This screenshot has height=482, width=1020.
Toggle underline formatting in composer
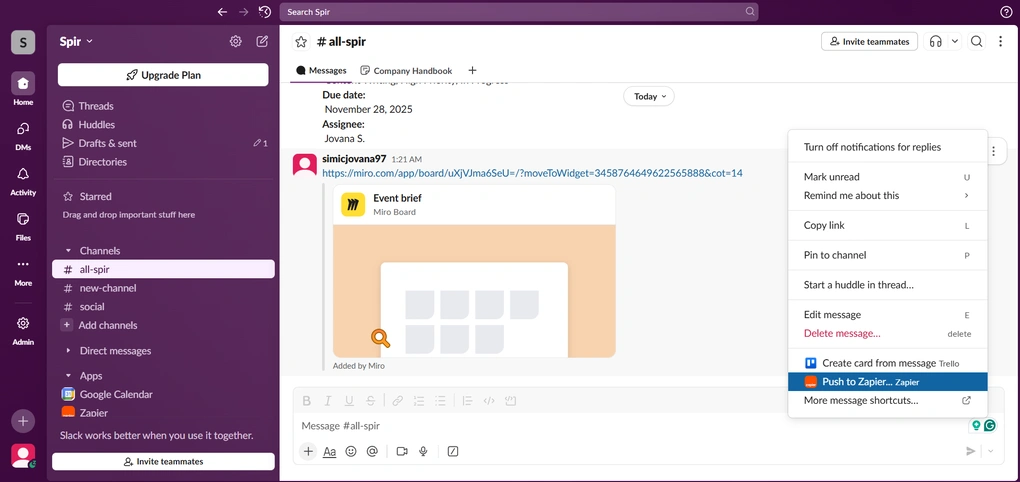coord(349,401)
